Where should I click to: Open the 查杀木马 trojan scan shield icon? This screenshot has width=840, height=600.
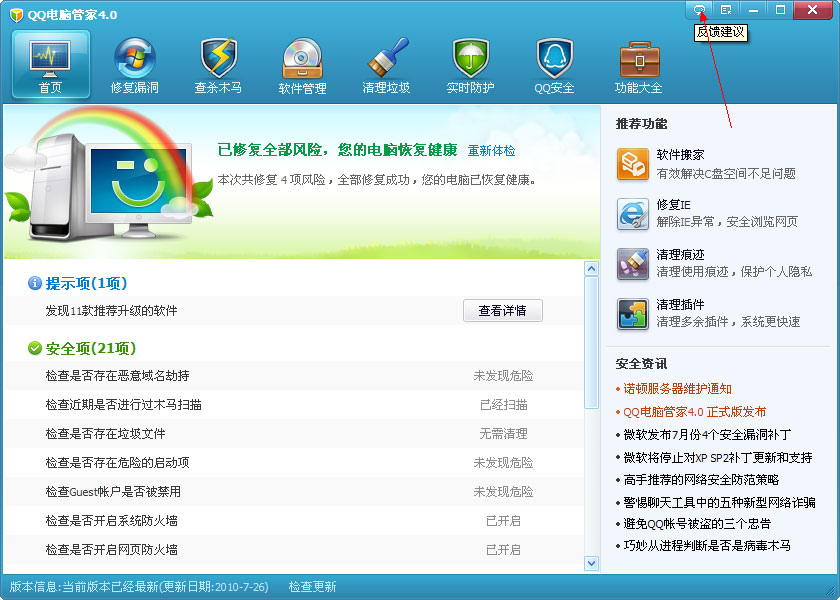click(218, 58)
